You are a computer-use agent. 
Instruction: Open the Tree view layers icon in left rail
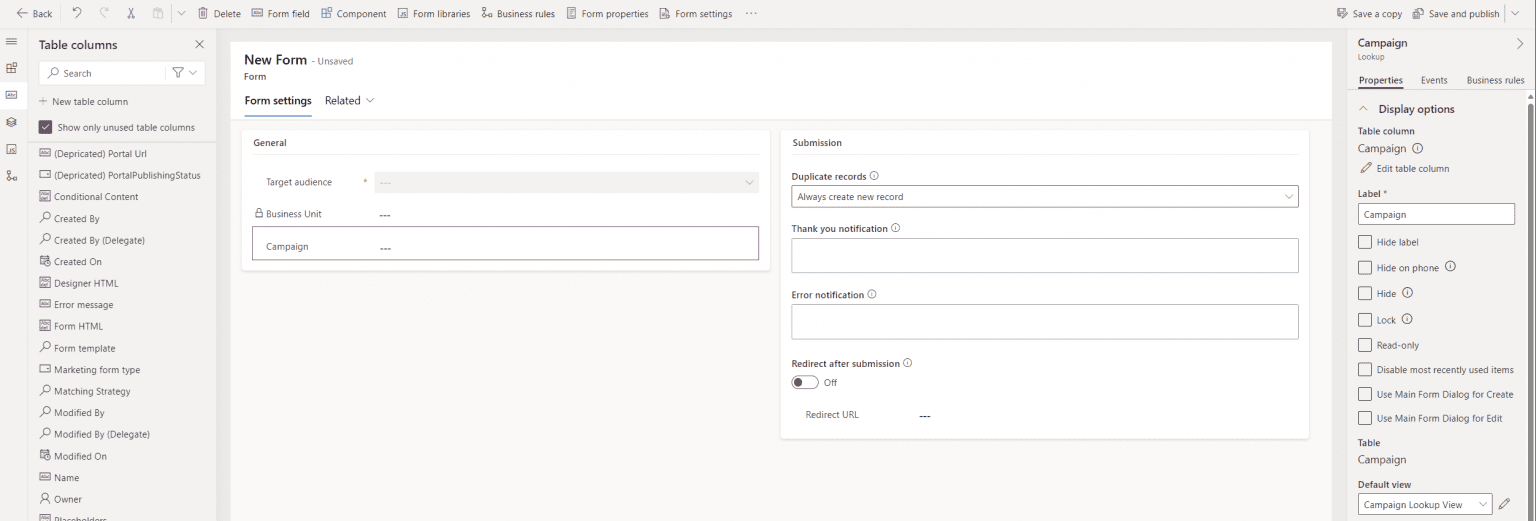[12, 122]
